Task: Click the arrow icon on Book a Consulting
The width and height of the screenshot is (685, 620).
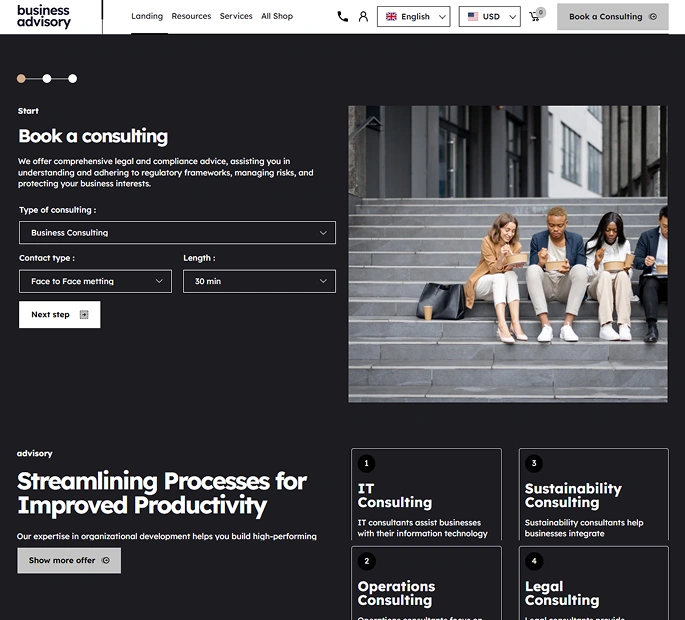Action: (x=653, y=17)
